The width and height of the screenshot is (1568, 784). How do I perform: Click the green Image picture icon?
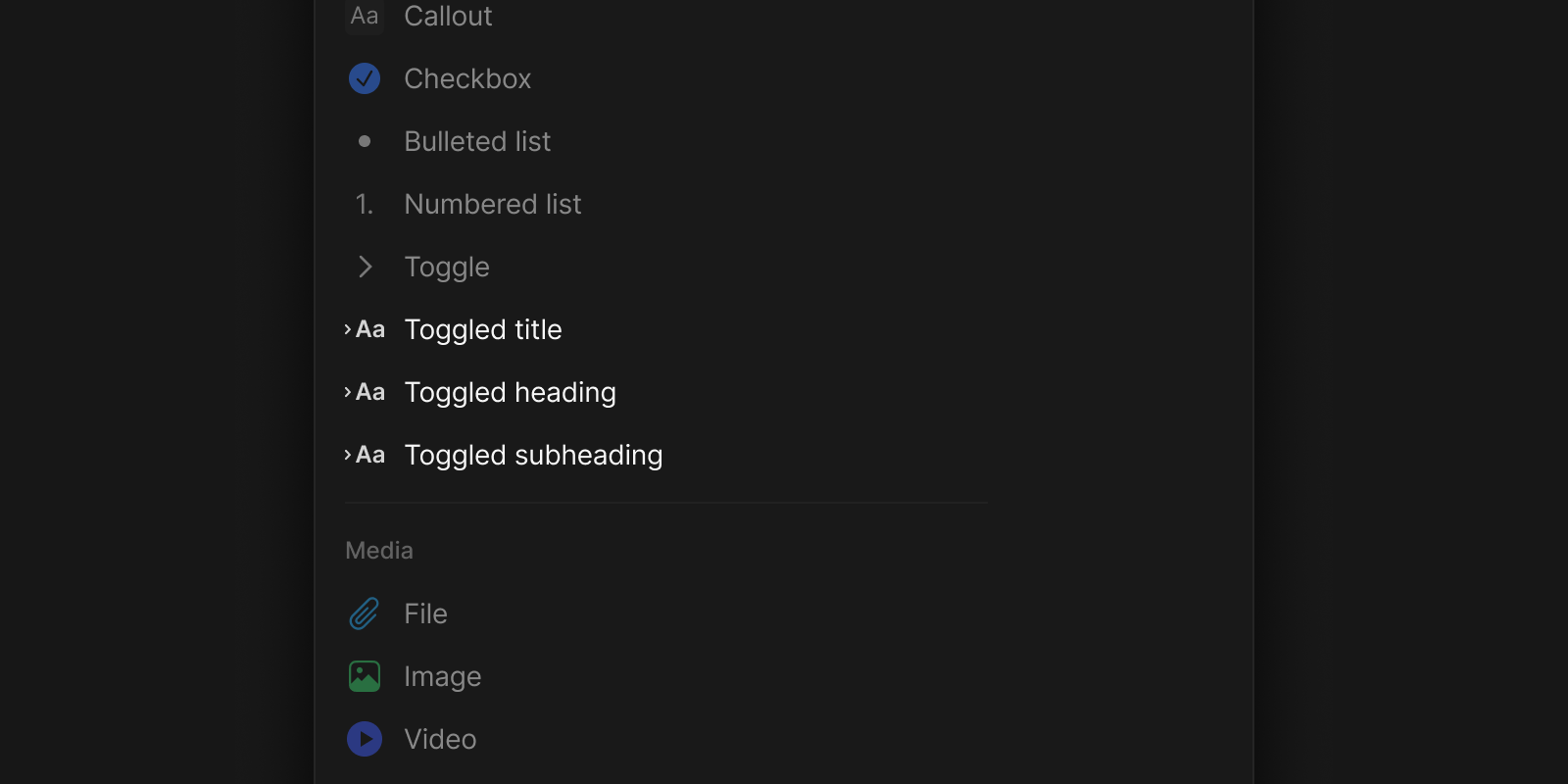point(365,676)
